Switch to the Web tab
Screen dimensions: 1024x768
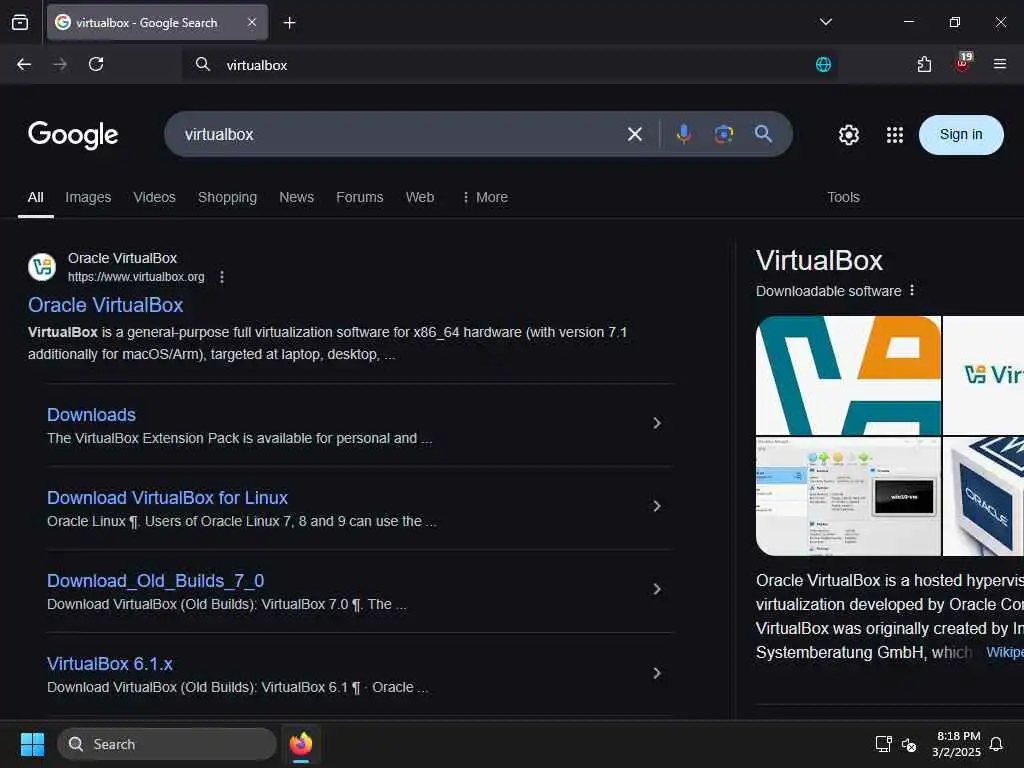coord(420,197)
